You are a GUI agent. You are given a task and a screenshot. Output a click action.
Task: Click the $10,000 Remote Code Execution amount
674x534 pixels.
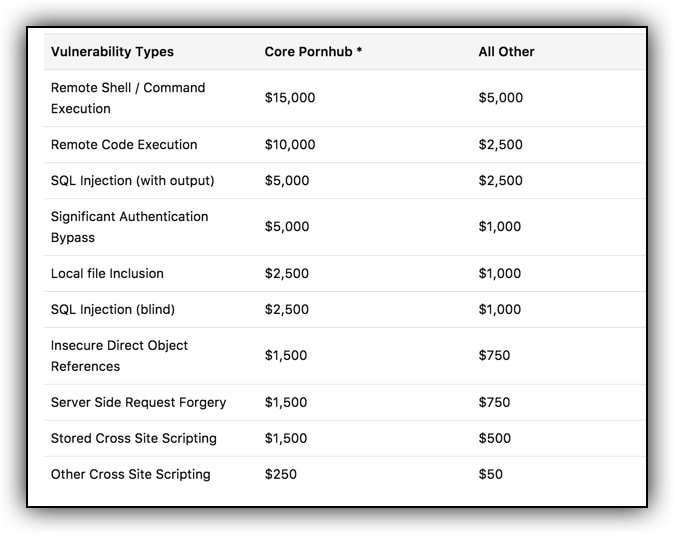click(290, 144)
